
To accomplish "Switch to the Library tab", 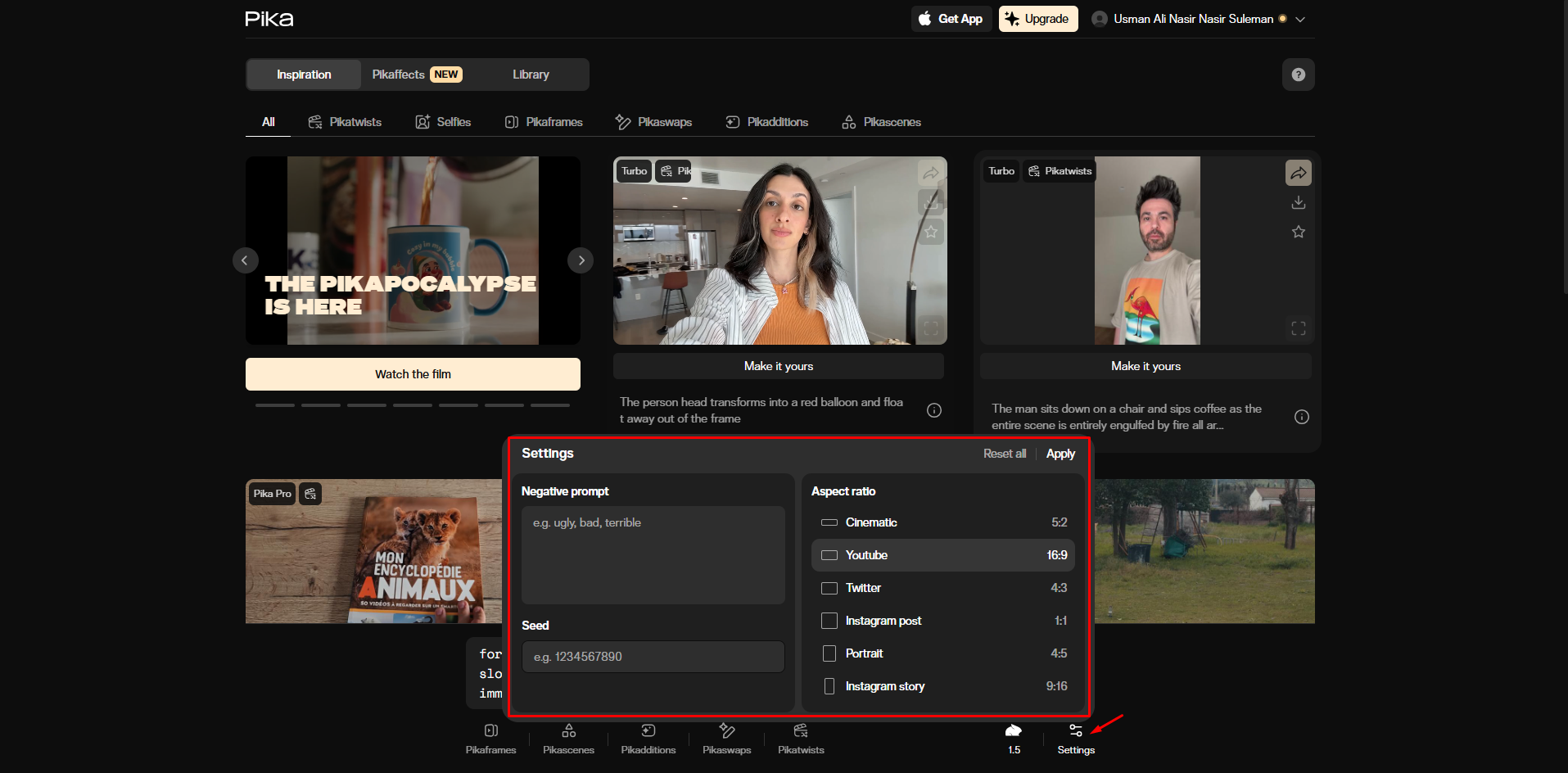I will (530, 74).
